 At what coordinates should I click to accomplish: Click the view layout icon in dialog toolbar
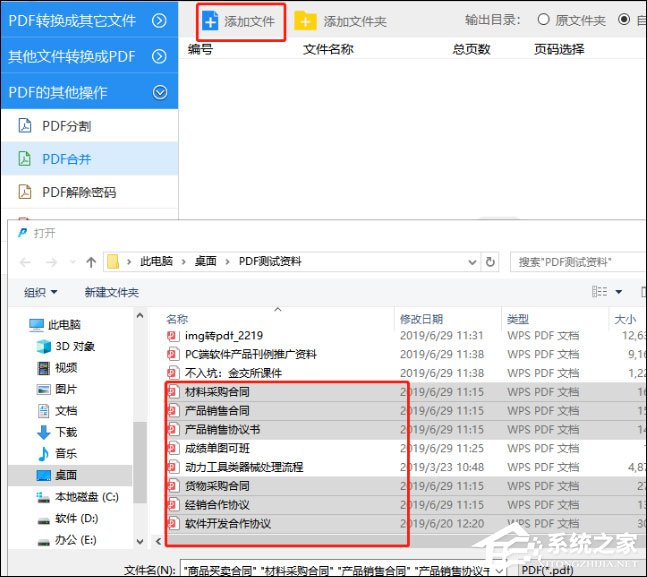(x=599, y=292)
